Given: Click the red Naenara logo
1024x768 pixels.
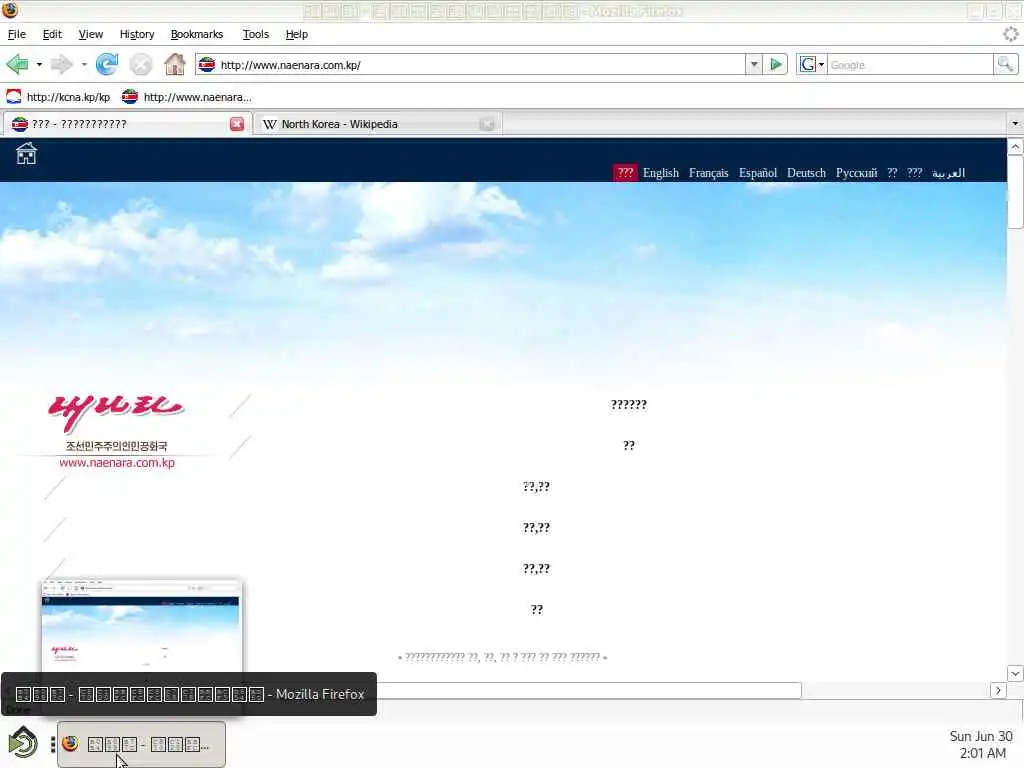Looking at the screenshot, I should point(116,413).
